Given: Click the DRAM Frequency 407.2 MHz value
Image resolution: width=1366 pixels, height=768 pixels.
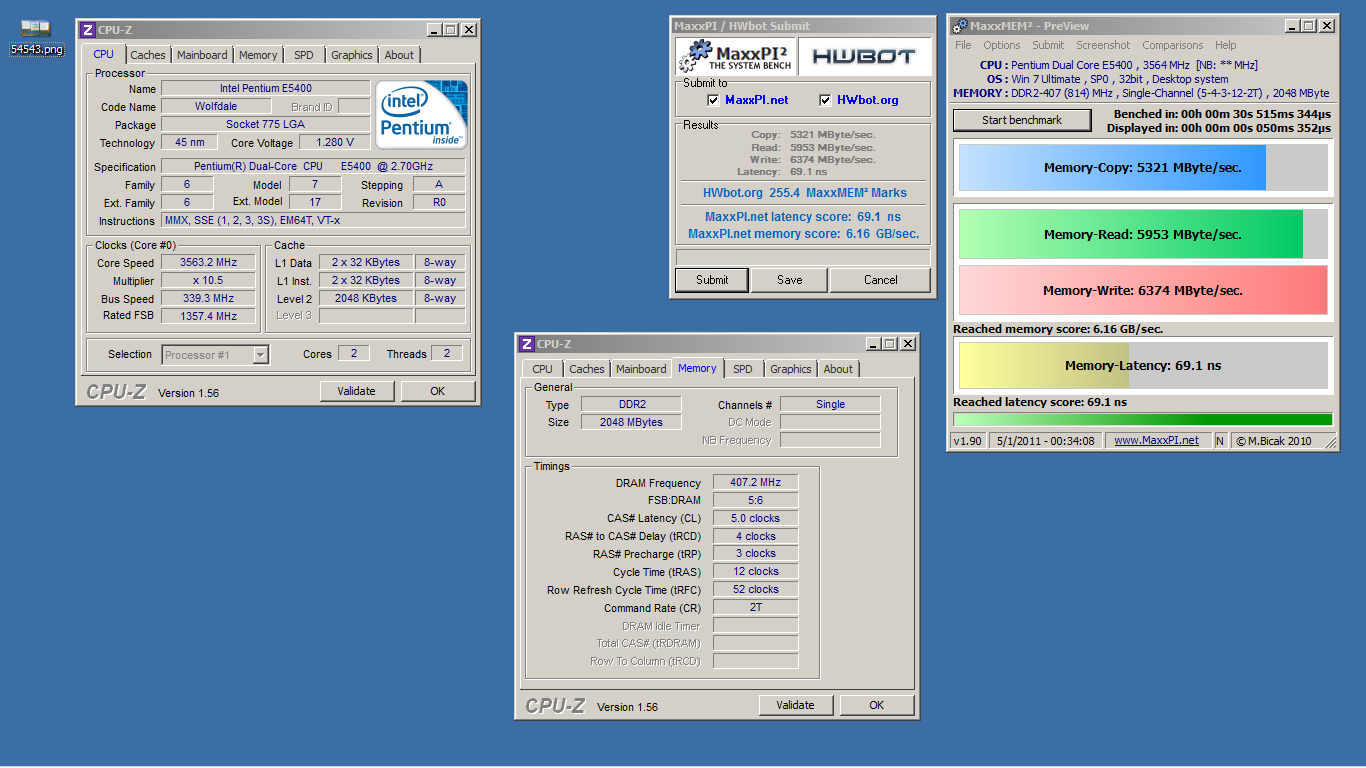Looking at the screenshot, I should (x=755, y=482).
